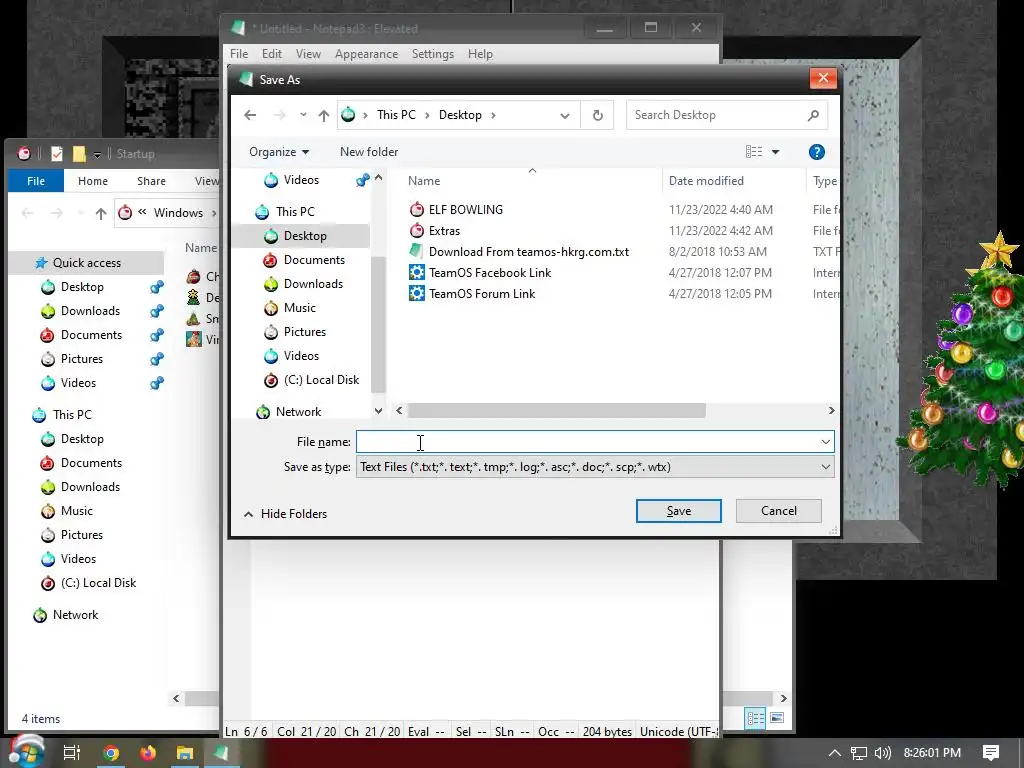Click navigation pane scroll down arrow
Viewport: 1024px width, 768px height.
tap(378, 411)
